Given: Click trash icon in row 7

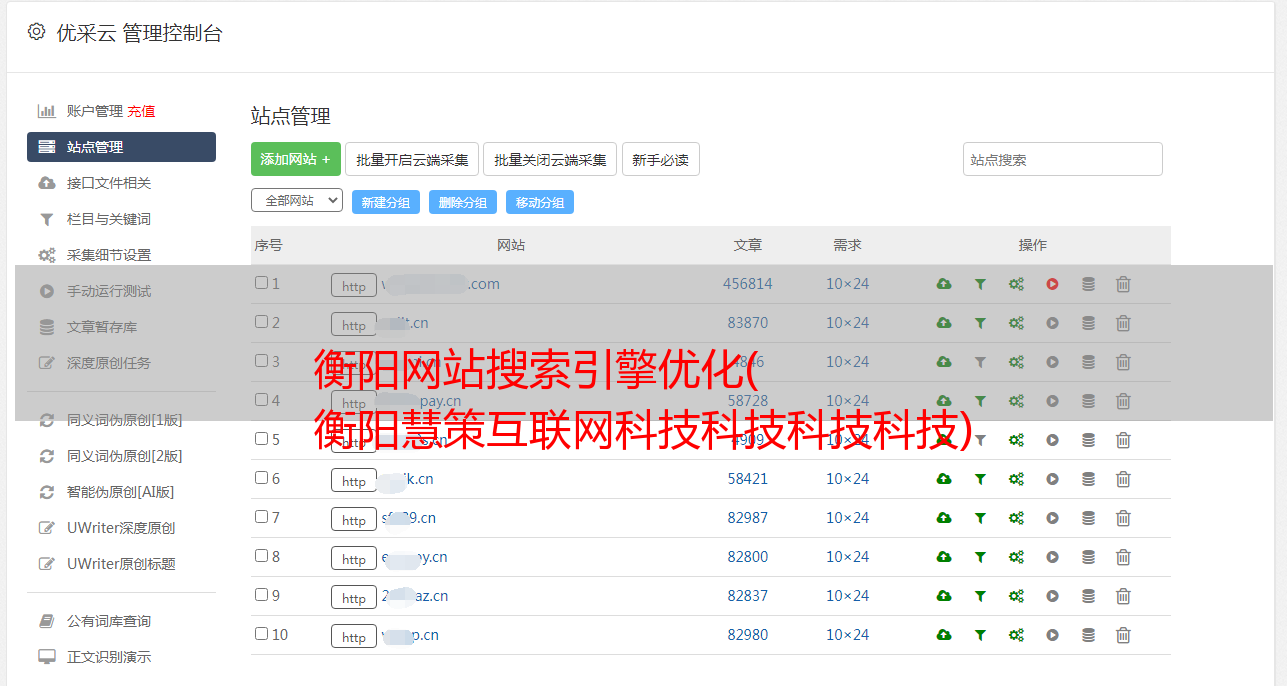Looking at the screenshot, I should [1123, 518].
